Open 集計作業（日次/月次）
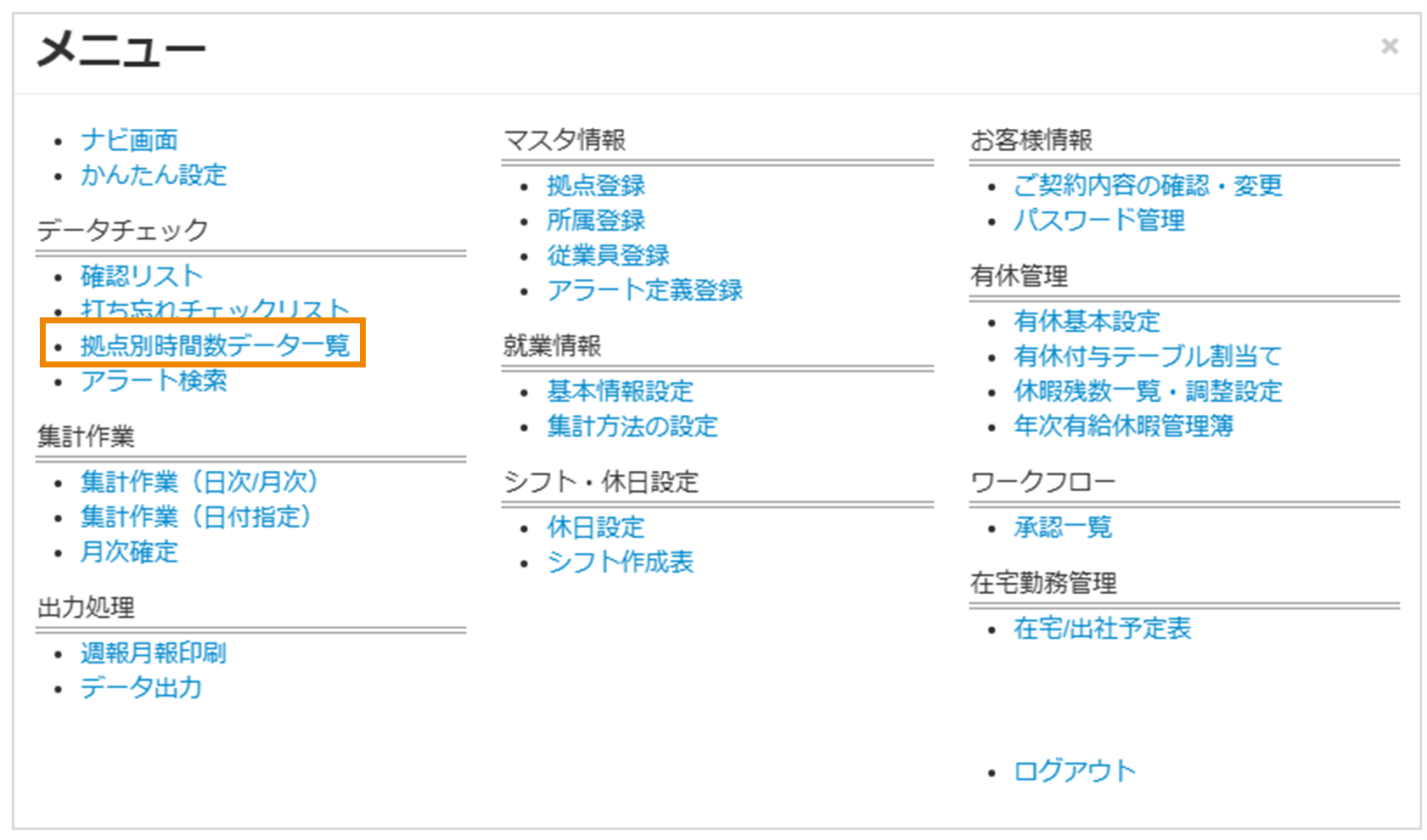Viewport: 1427px width, 840px height. click(198, 482)
